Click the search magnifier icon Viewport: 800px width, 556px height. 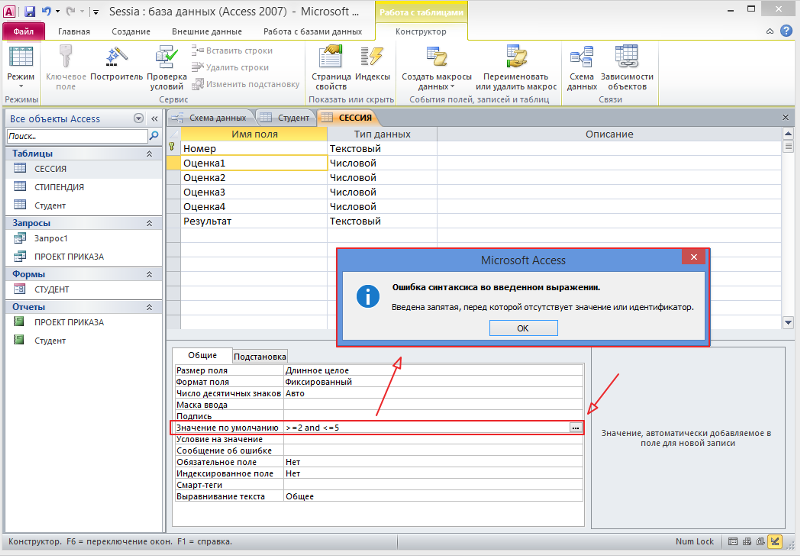pos(154,136)
